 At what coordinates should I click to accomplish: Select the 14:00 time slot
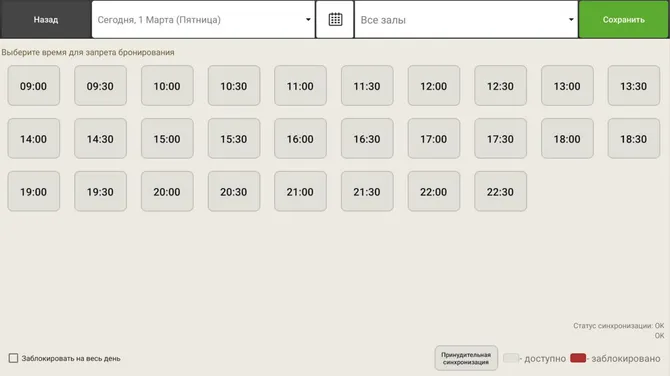34,139
